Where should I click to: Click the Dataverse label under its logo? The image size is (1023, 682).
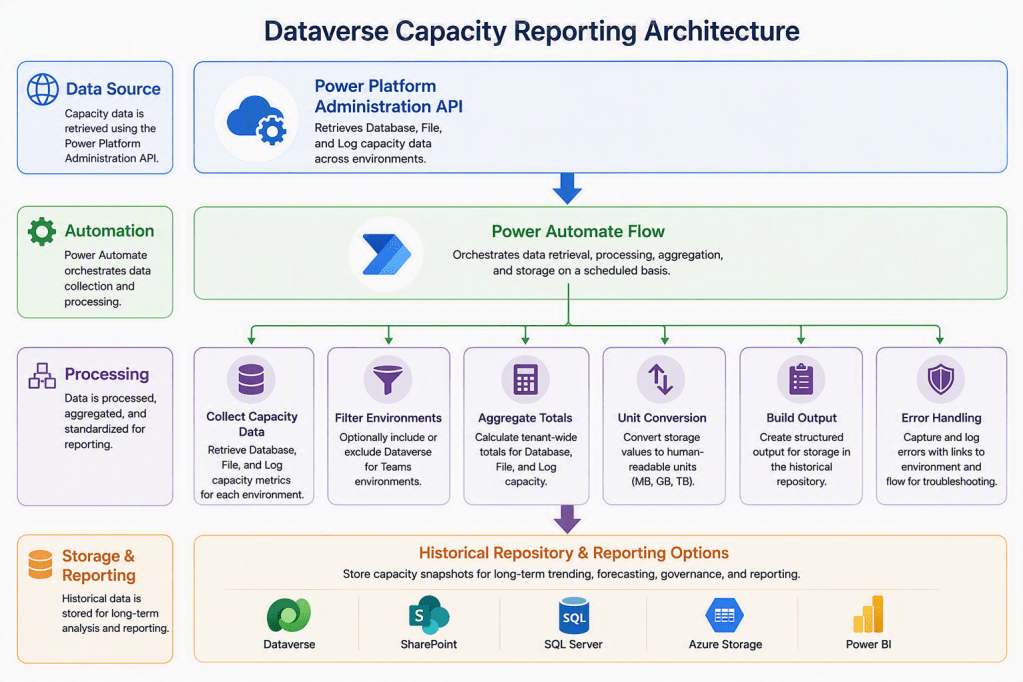tap(289, 644)
